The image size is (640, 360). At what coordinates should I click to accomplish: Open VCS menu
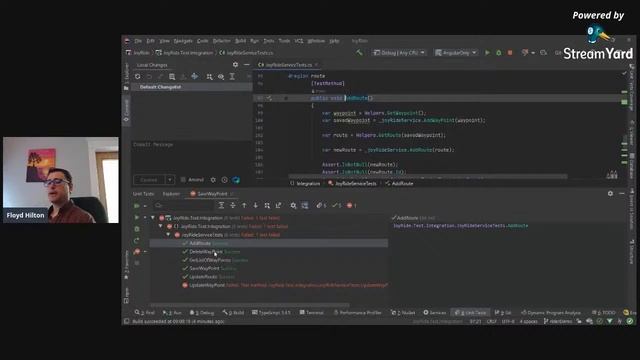299,41
